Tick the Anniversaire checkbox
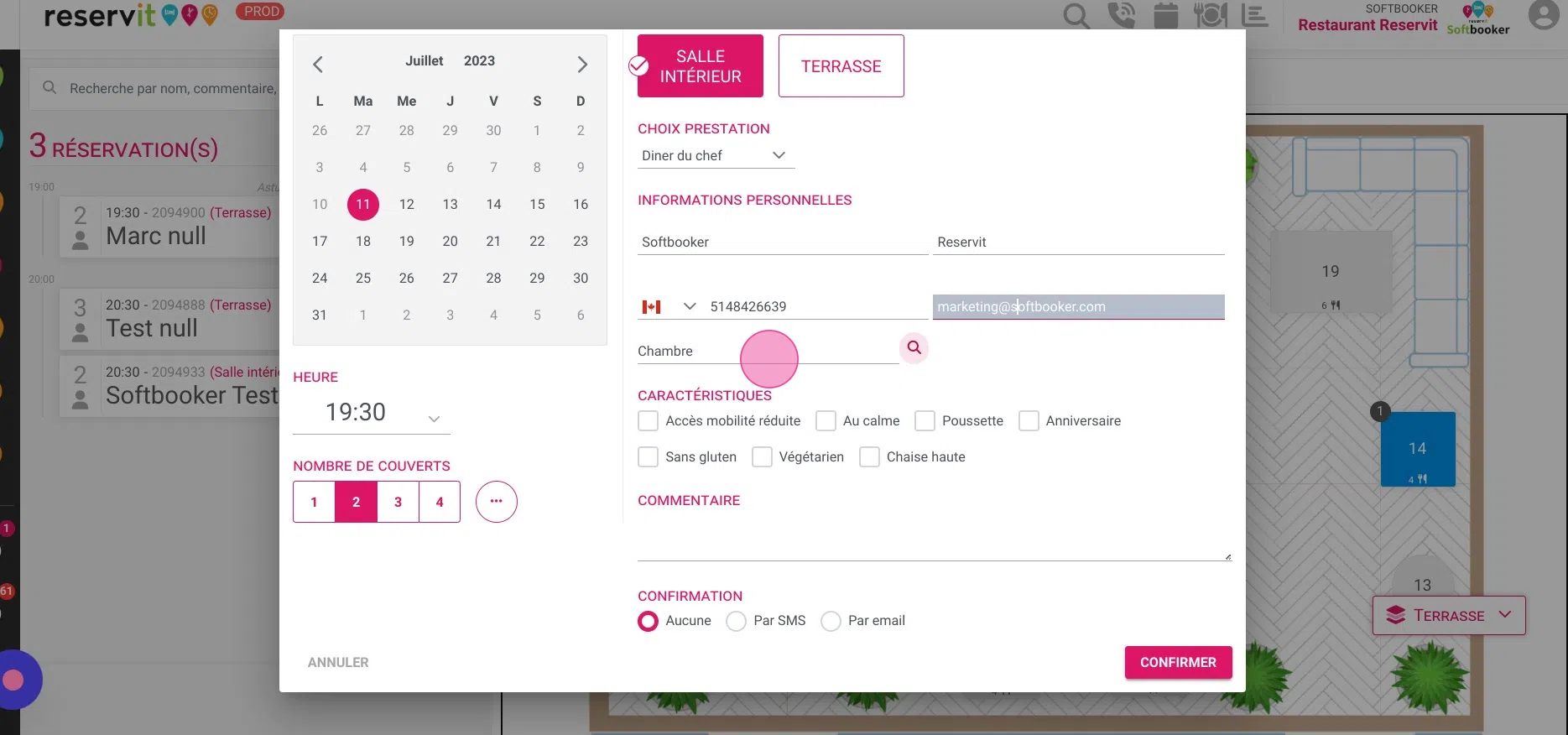Image resolution: width=1568 pixels, height=735 pixels. 1029,421
